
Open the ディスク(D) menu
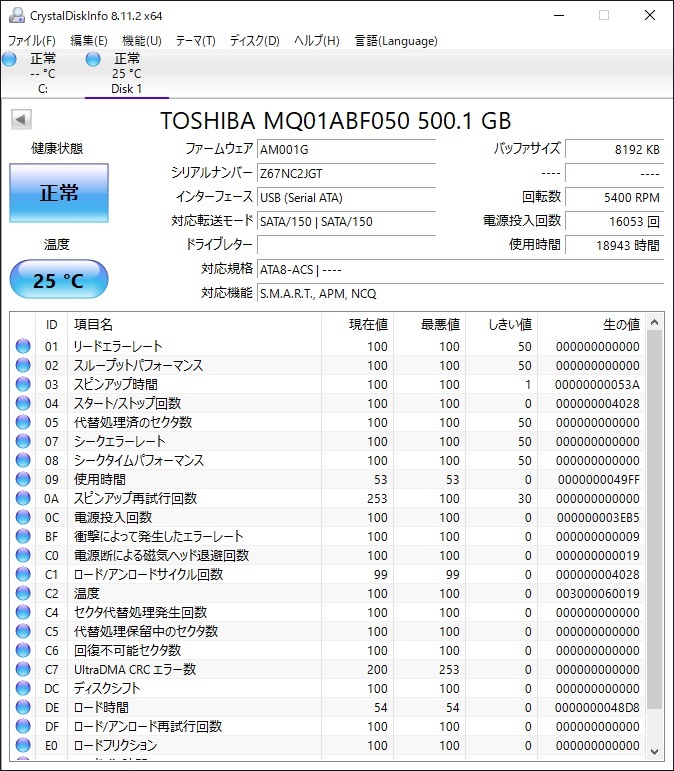click(x=254, y=41)
